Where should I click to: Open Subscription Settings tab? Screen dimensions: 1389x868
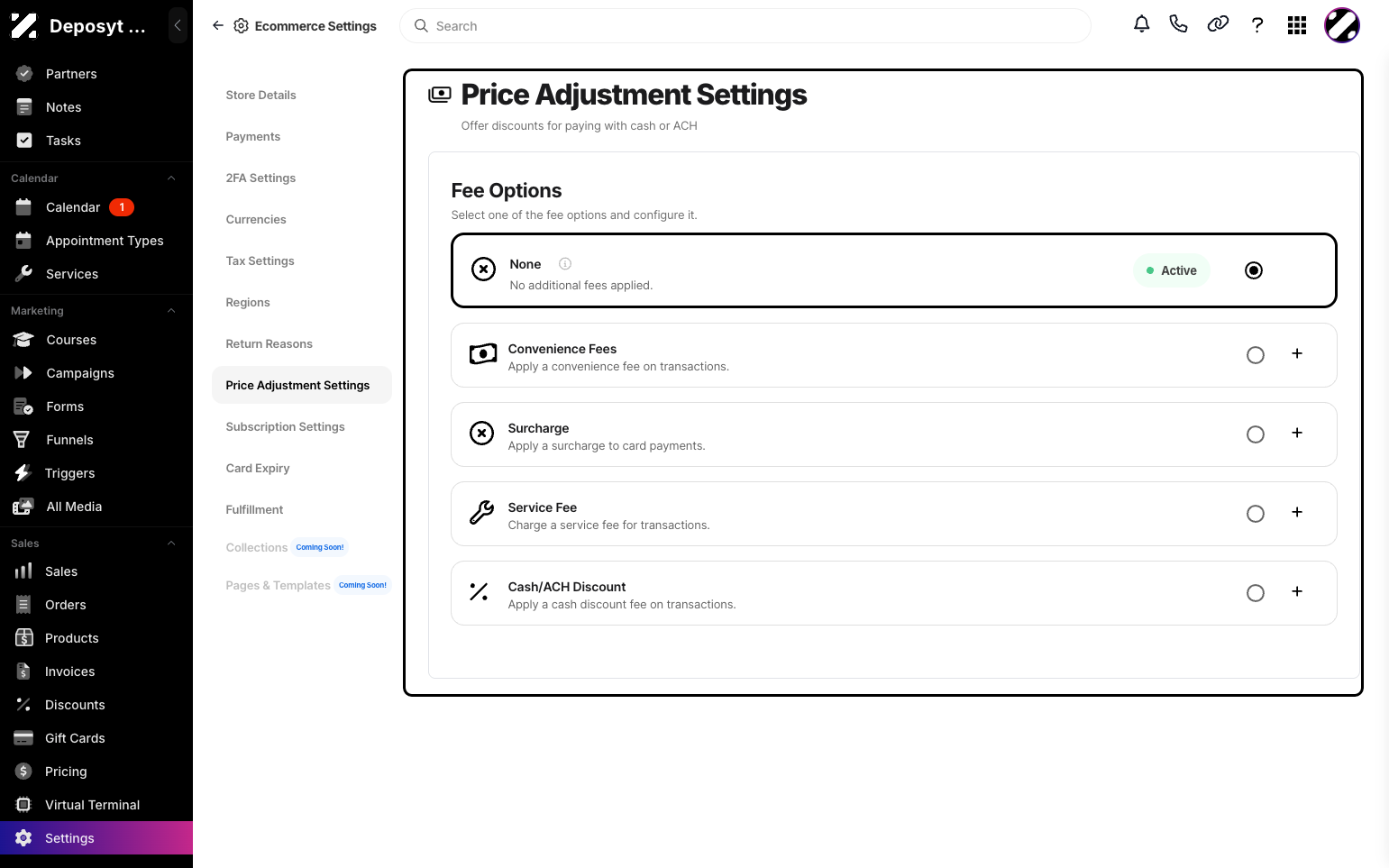[286, 427]
